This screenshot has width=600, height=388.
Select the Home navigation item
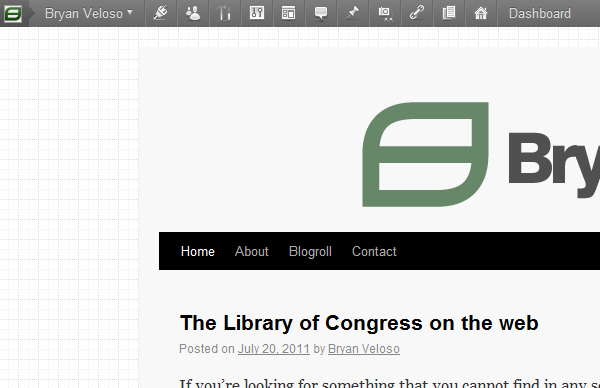(x=197, y=251)
